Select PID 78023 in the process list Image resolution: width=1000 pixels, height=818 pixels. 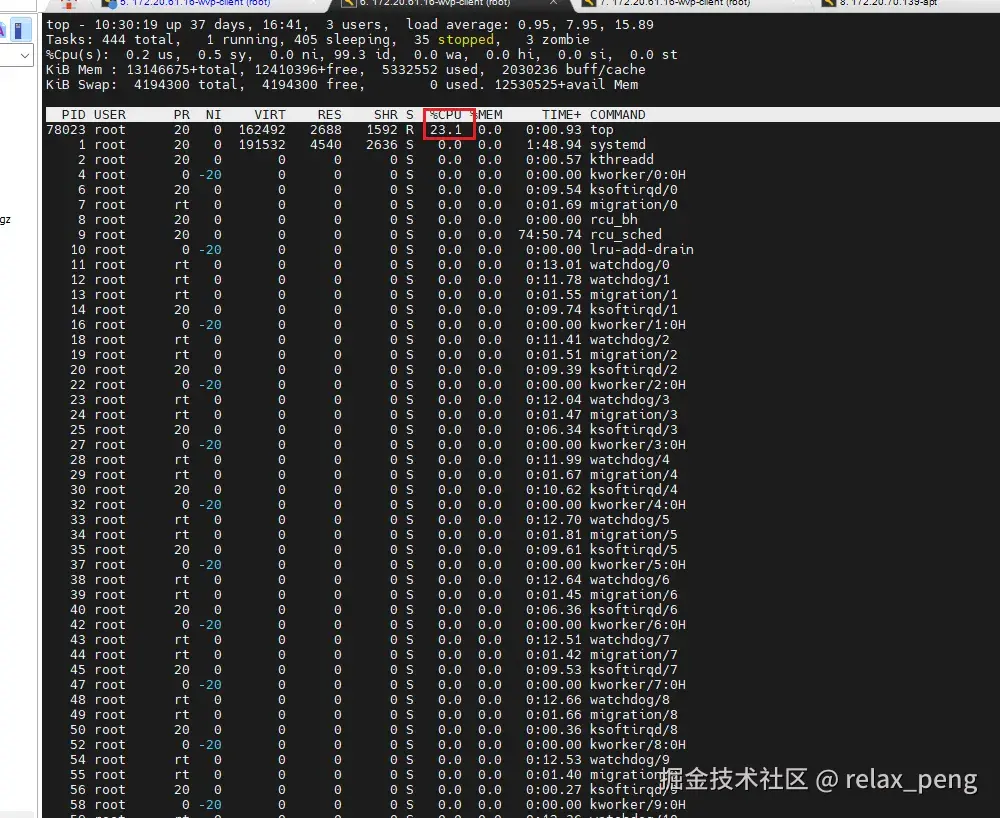(x=66, y=130)
